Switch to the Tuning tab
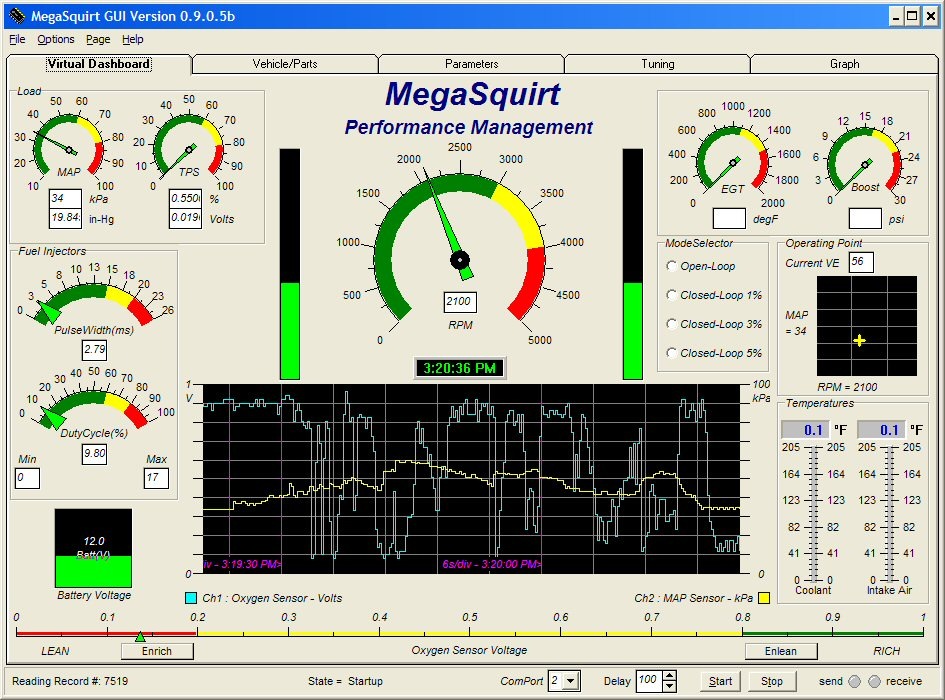This screenshot has height=700, width=945. coord(658,64)
